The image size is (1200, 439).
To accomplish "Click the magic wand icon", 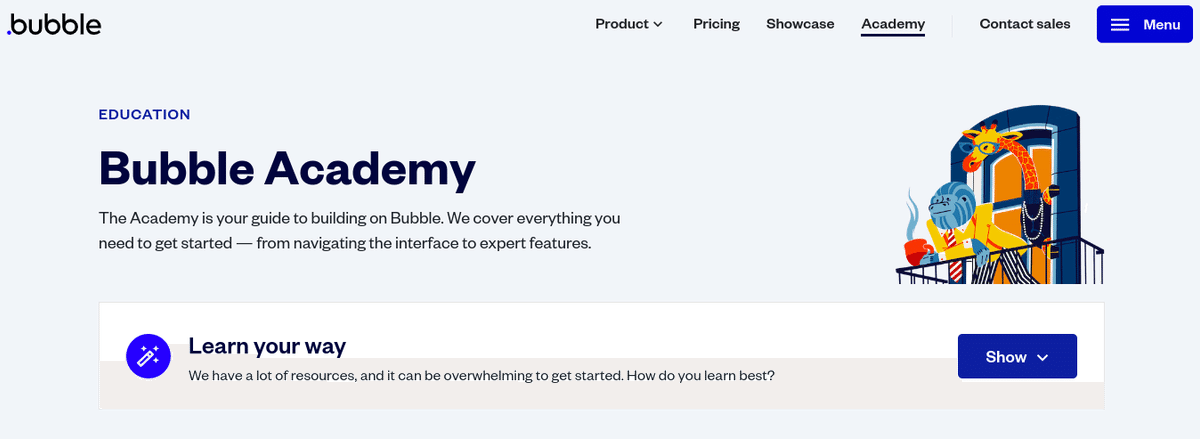I will 148,356.
